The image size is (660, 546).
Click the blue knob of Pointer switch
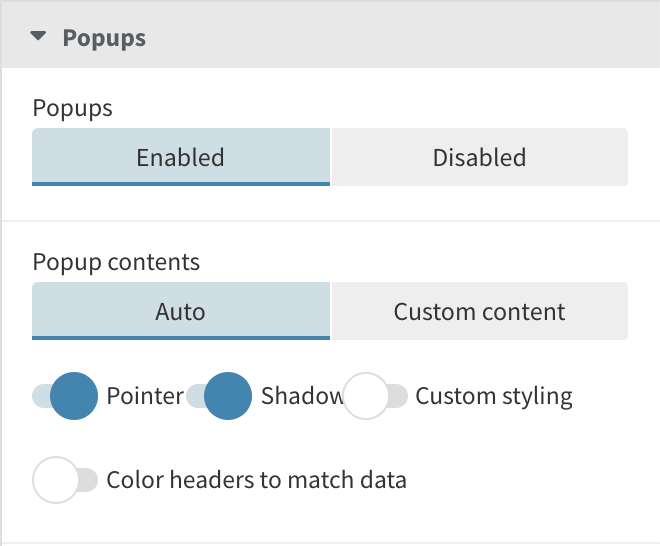[x=74, y=396]
